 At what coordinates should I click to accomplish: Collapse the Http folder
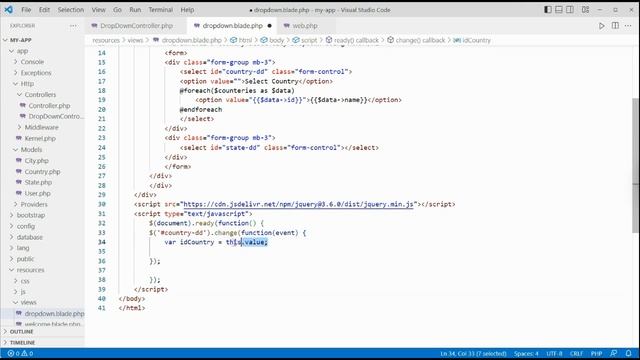[42, 84]
